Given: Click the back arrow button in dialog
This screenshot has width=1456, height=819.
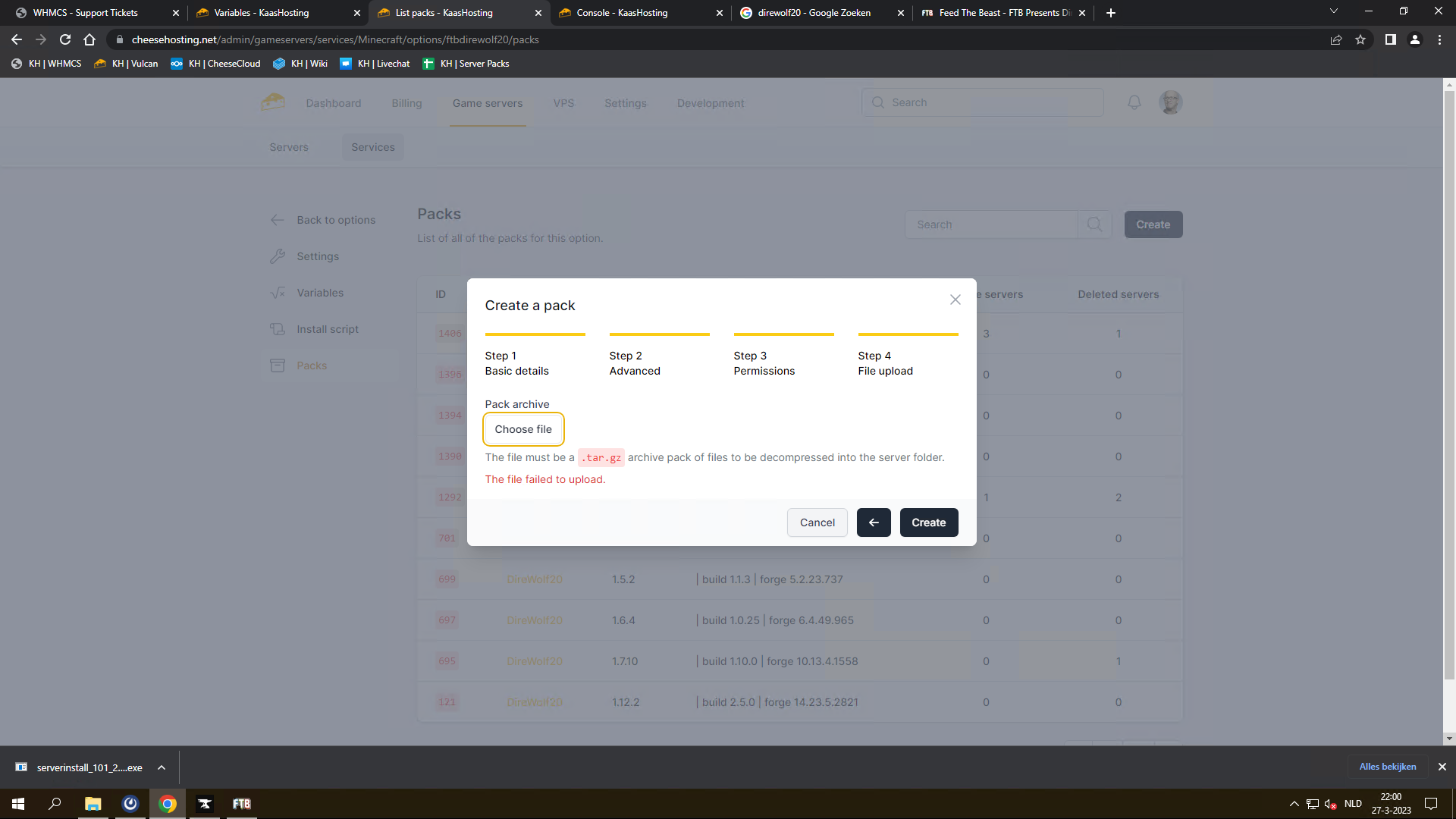Looking at the screenshot, I should click(x=874, y=522).
